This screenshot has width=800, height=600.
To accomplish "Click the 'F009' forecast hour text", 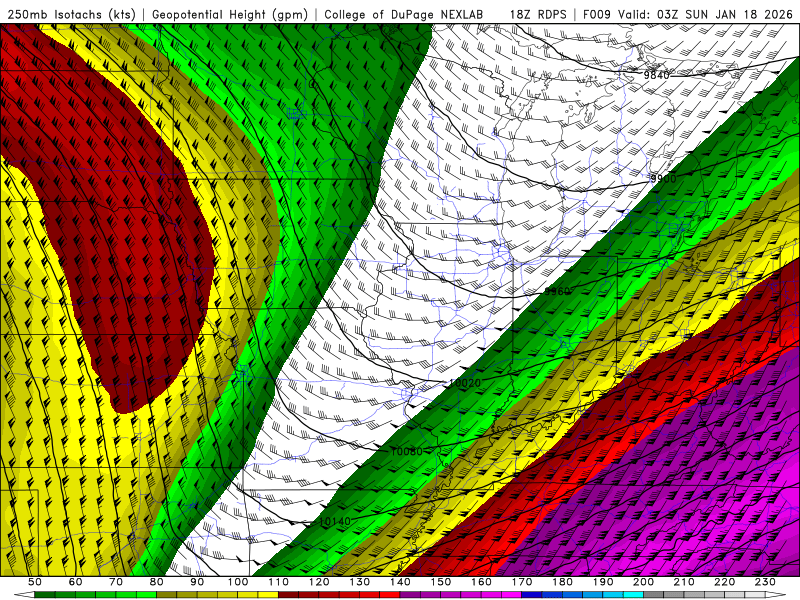I will click(596, 15).
